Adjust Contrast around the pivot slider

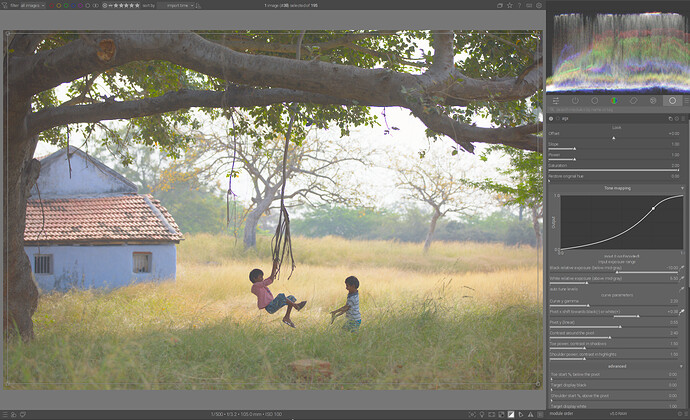[614, 335]
